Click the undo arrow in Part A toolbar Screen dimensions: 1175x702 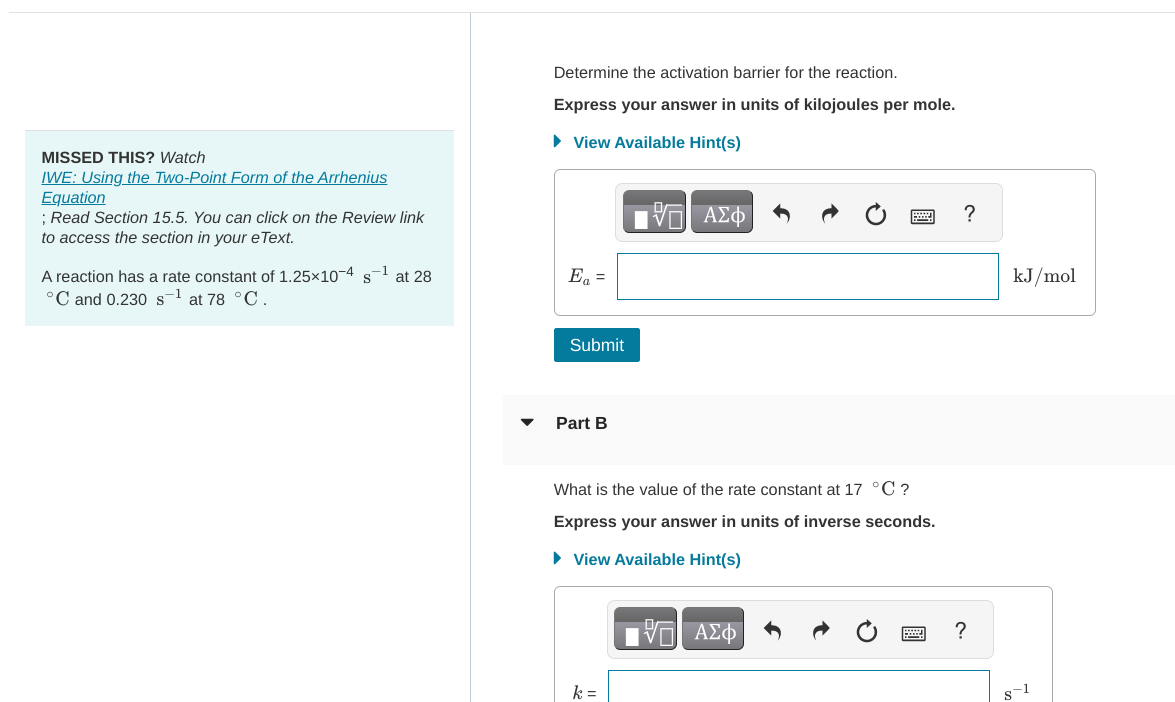[783, 213]
